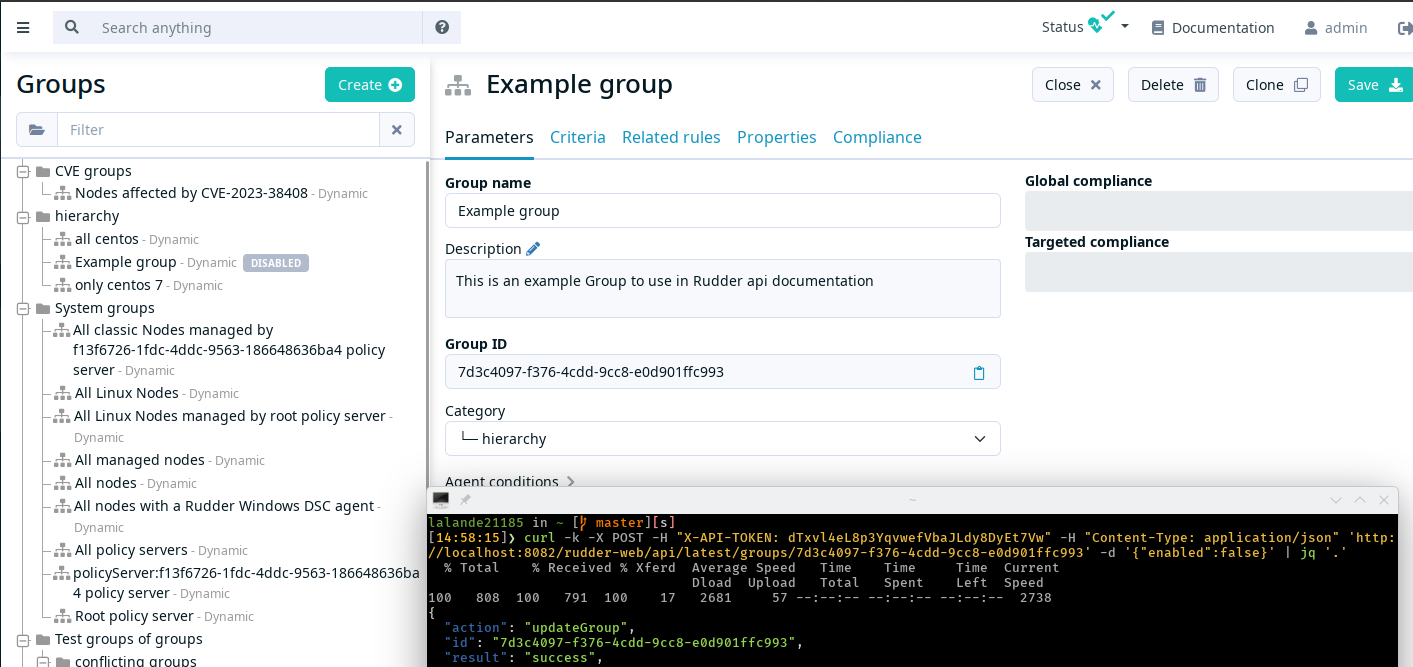Image resolution: width=1413 pixels, height=667 pixels.
Task: Select Nodes affected by CVE-2023-38408 group
Action: tap(191, 193)
